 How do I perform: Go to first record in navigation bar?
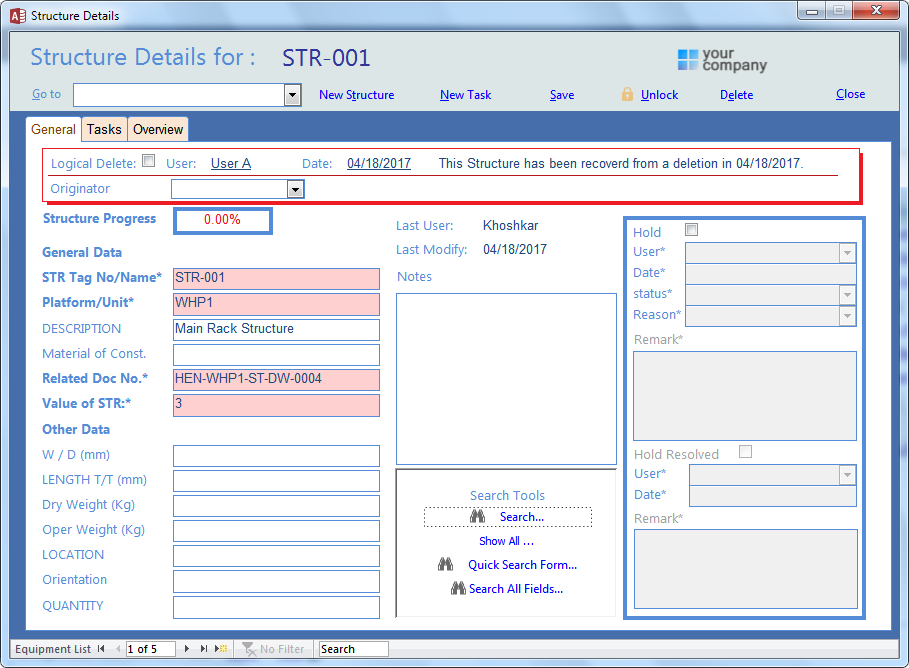(x=101, y=649)
